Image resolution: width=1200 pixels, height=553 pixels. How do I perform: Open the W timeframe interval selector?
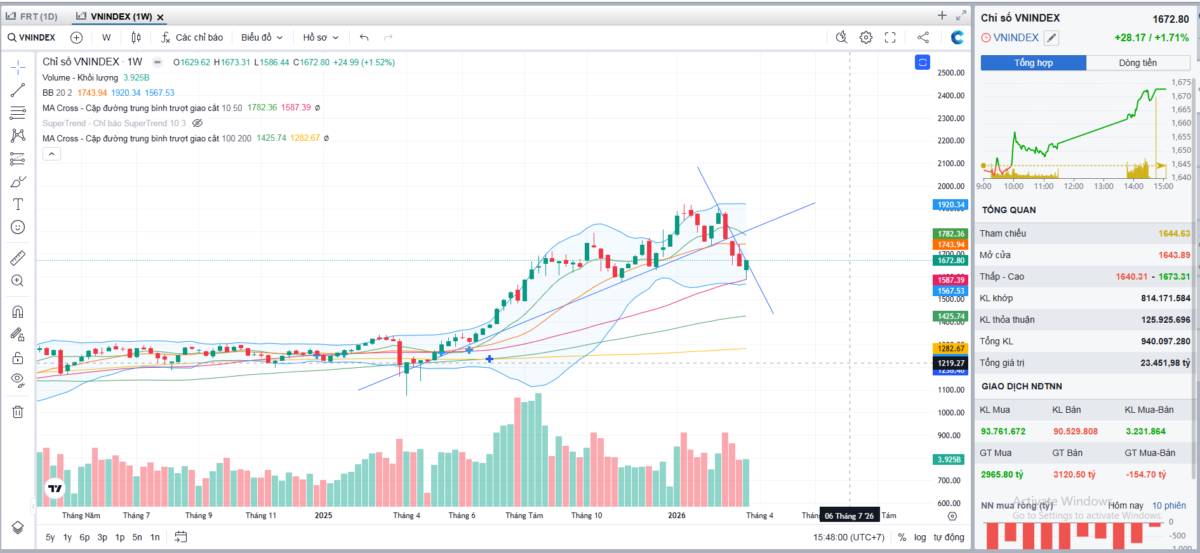[106, 37]
